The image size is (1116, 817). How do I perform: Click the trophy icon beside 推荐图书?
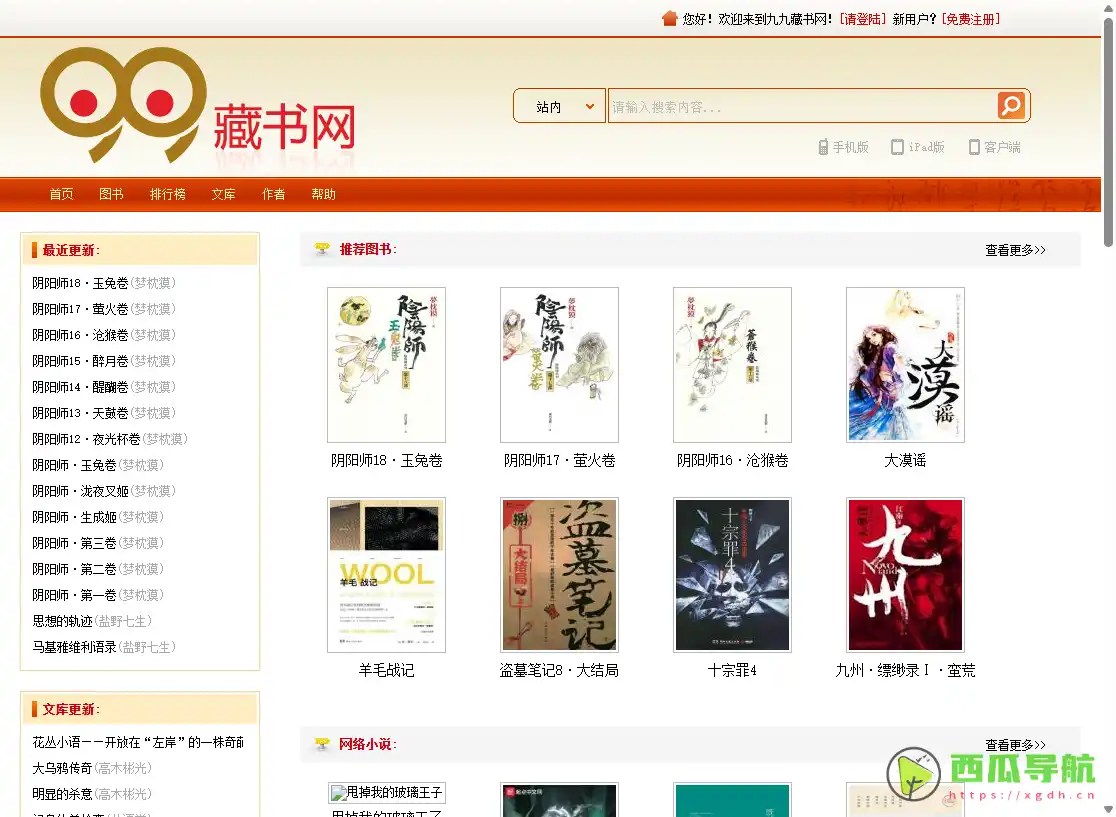click(322, 248)
